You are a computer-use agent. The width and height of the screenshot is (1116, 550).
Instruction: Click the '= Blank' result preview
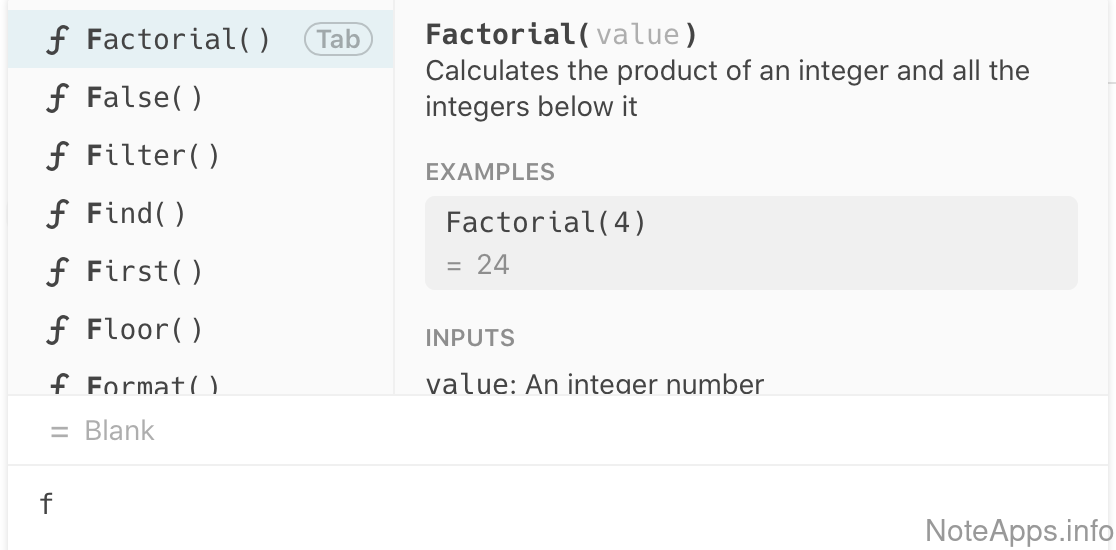point(102,431)
